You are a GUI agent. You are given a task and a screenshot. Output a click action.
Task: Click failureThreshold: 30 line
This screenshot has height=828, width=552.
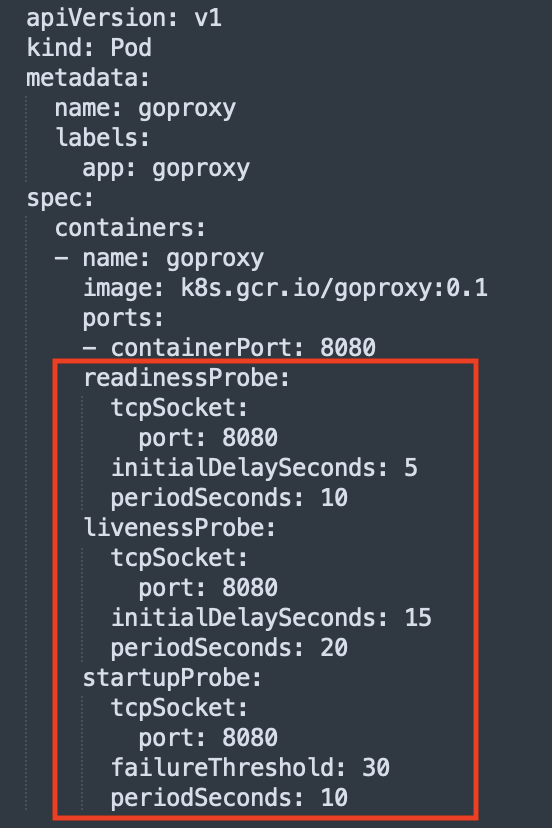(x=250, y=768)
